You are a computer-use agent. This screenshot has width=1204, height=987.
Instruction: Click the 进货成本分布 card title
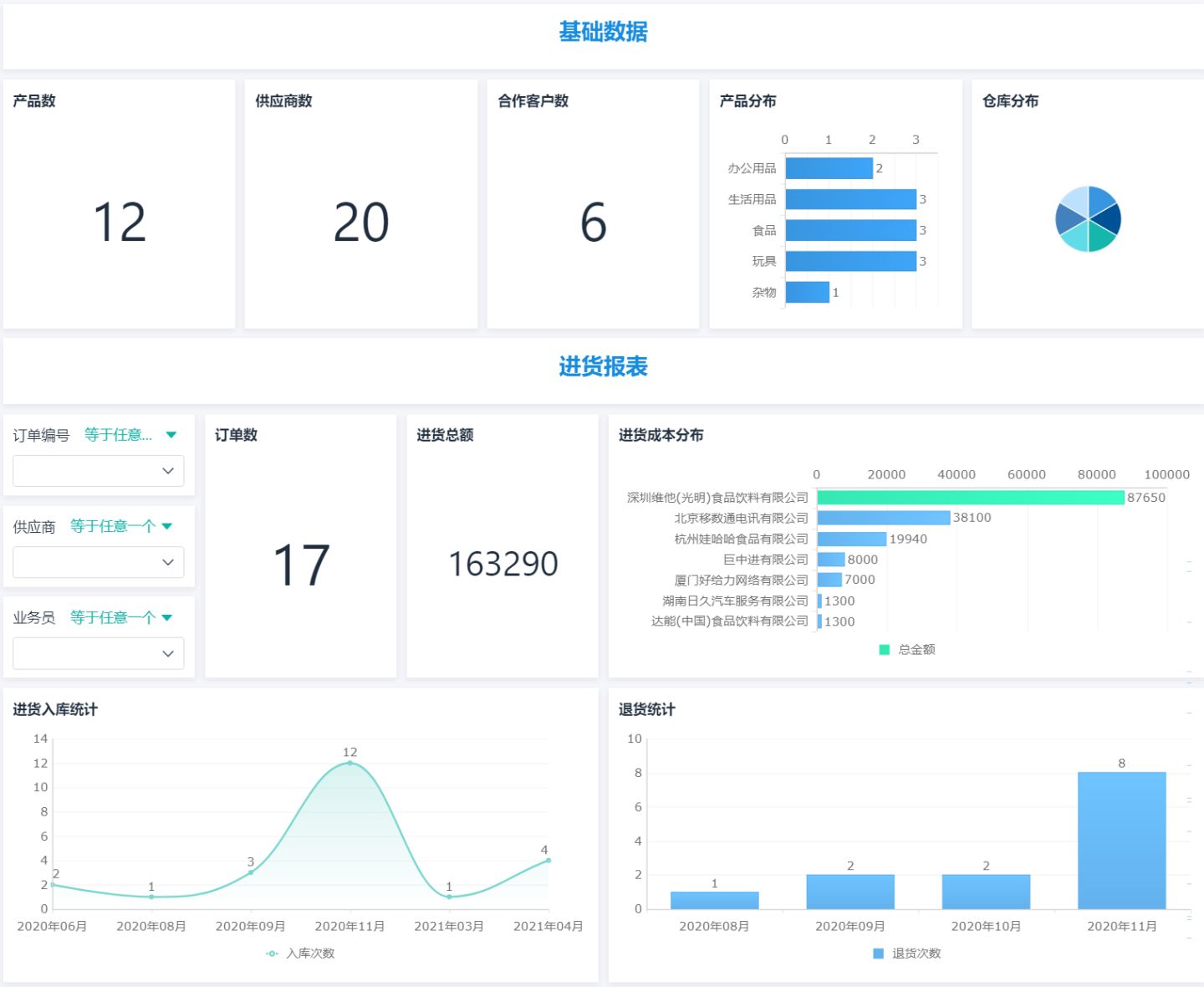pos(661,435)
